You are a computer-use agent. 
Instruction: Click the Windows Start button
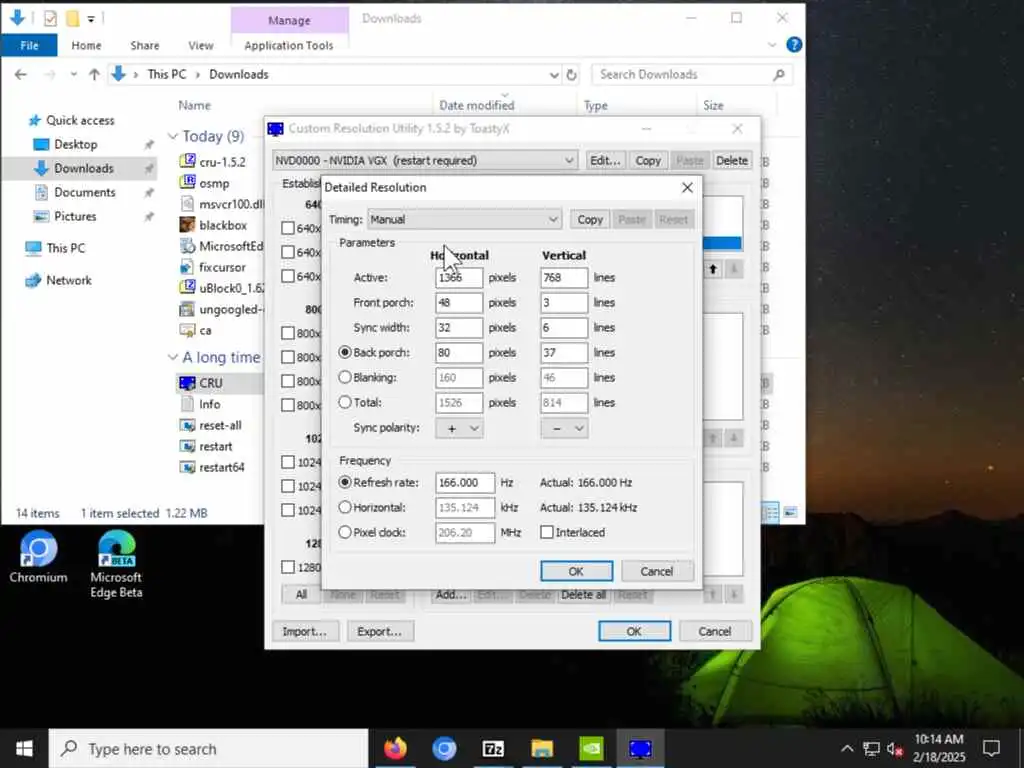24,748
